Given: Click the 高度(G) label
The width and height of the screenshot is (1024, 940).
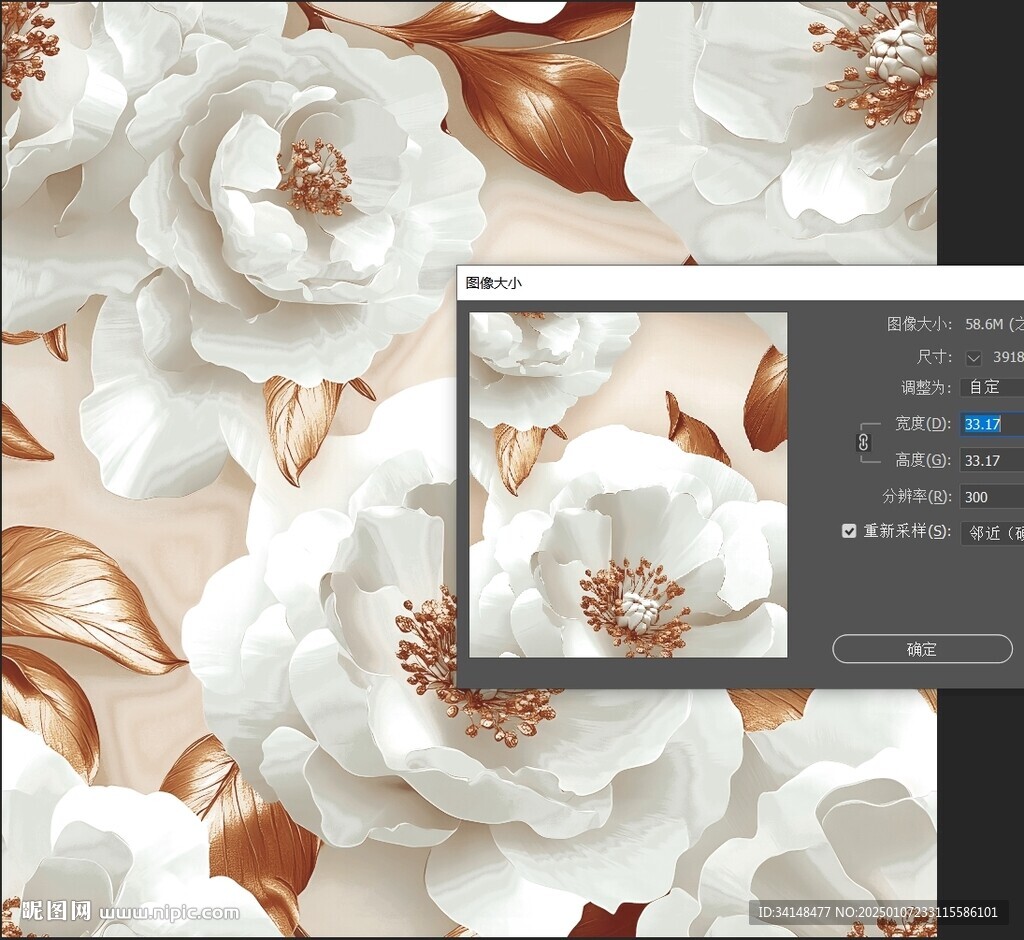Looking at the screenshot, I should coord(923,460).
